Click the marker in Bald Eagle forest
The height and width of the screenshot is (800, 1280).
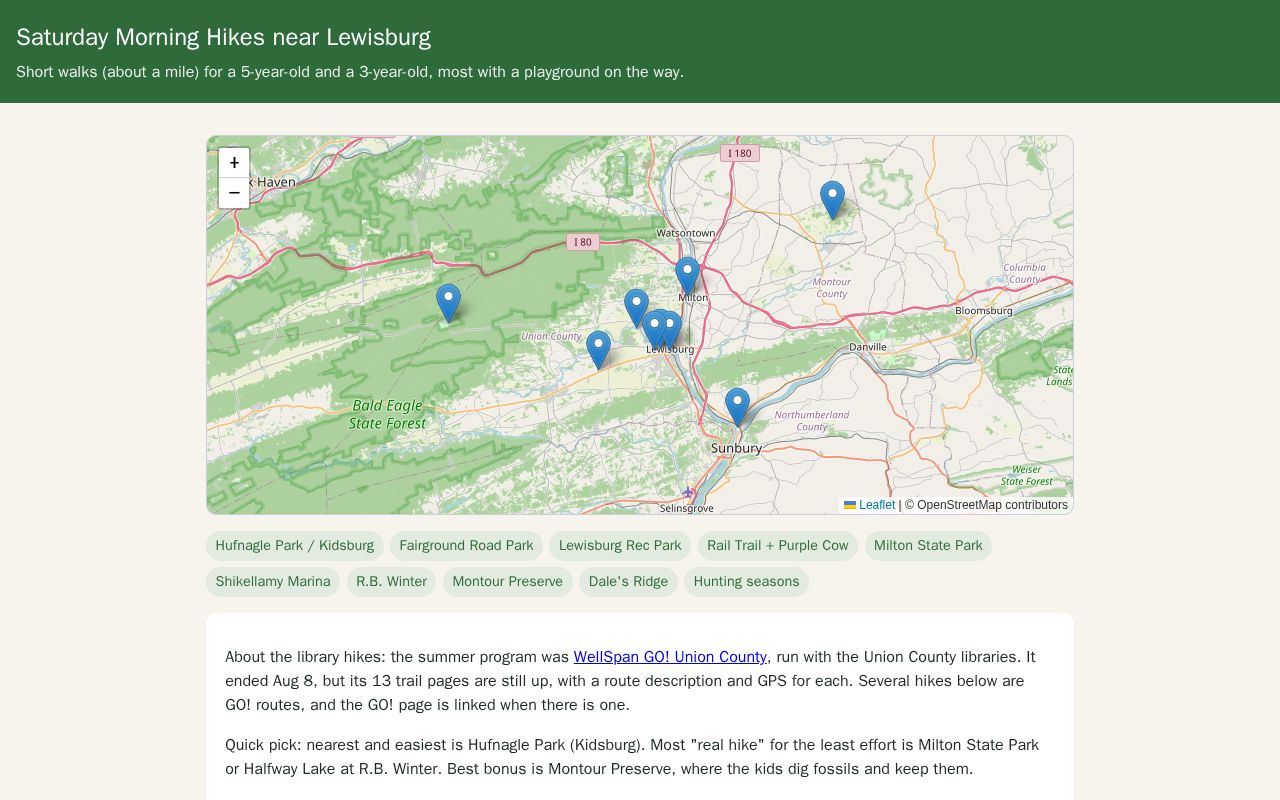coord(448,303)
